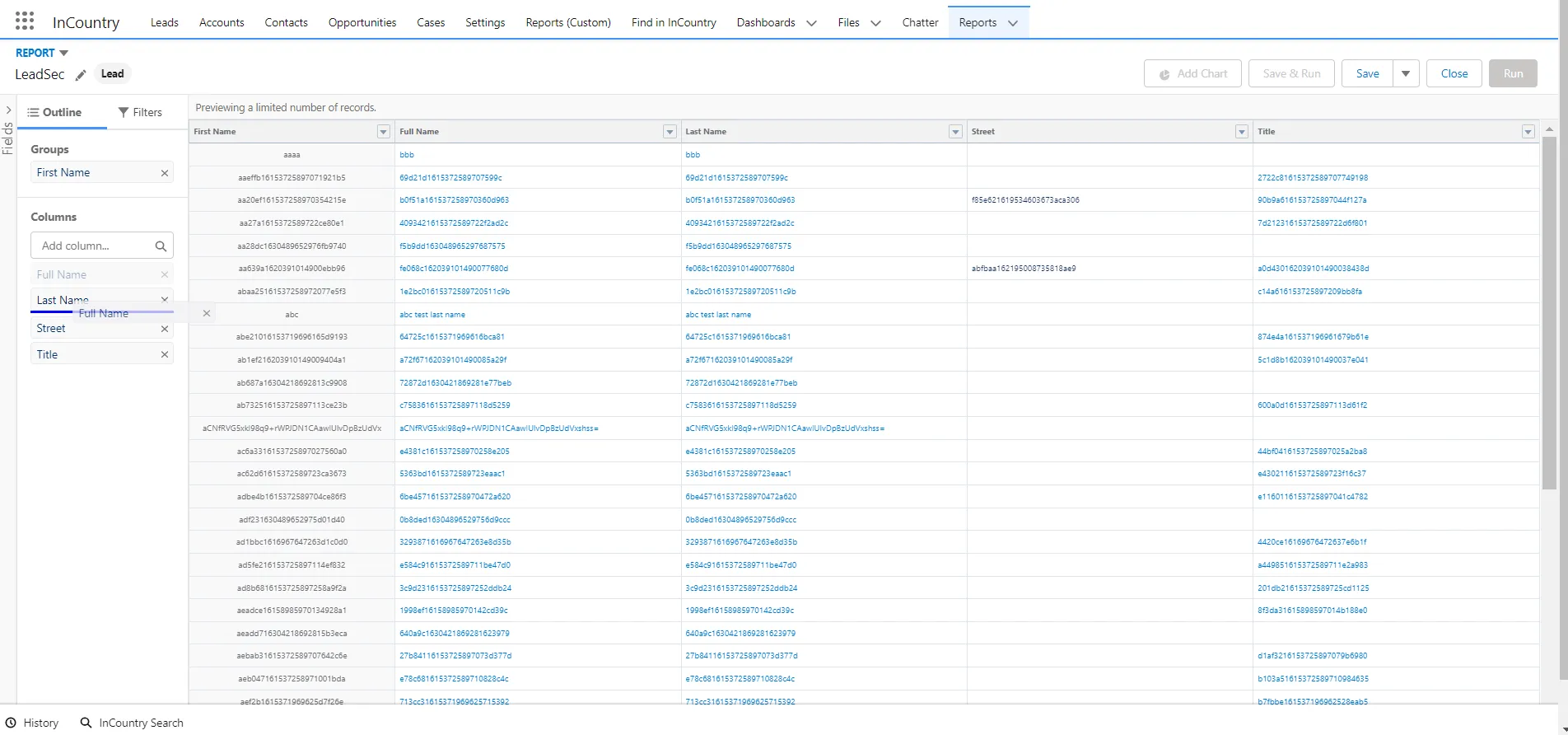The width and height of the screenshot is (1568, 735).
Task: Switch to the Filters tab
Action: (140, 112)
